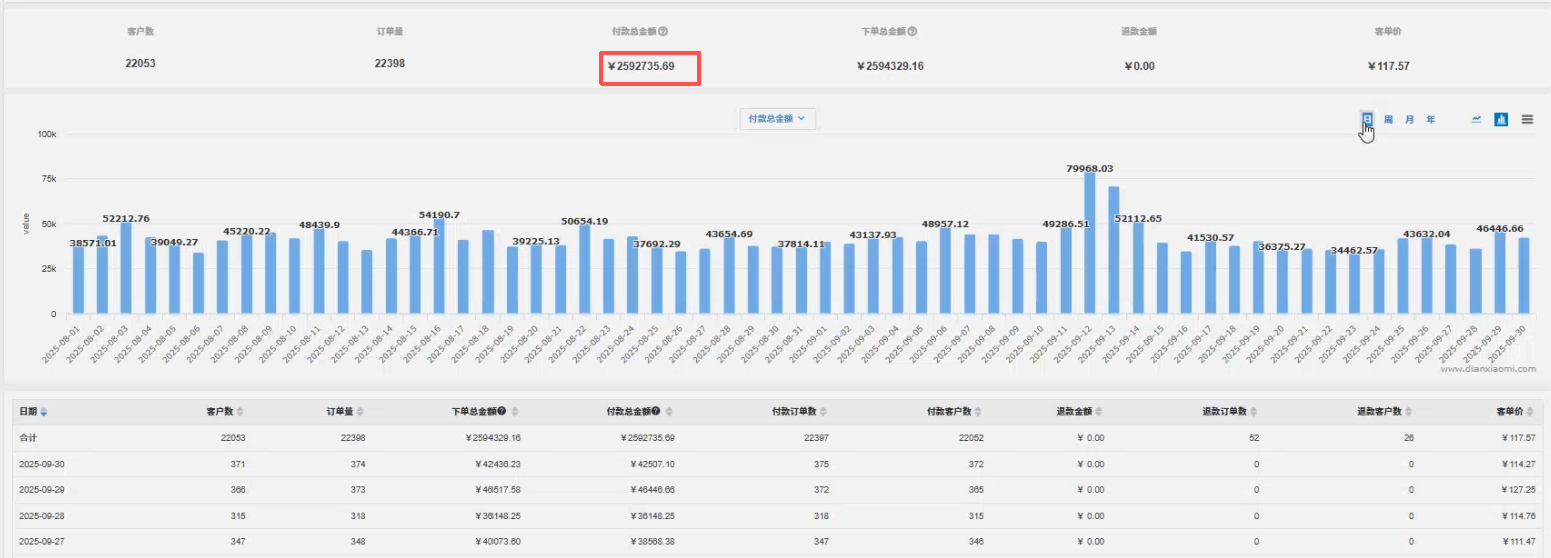1551x558 pixels.
Task: Click summary card 订单量 value 22398
Action: (x=390, y=63)
